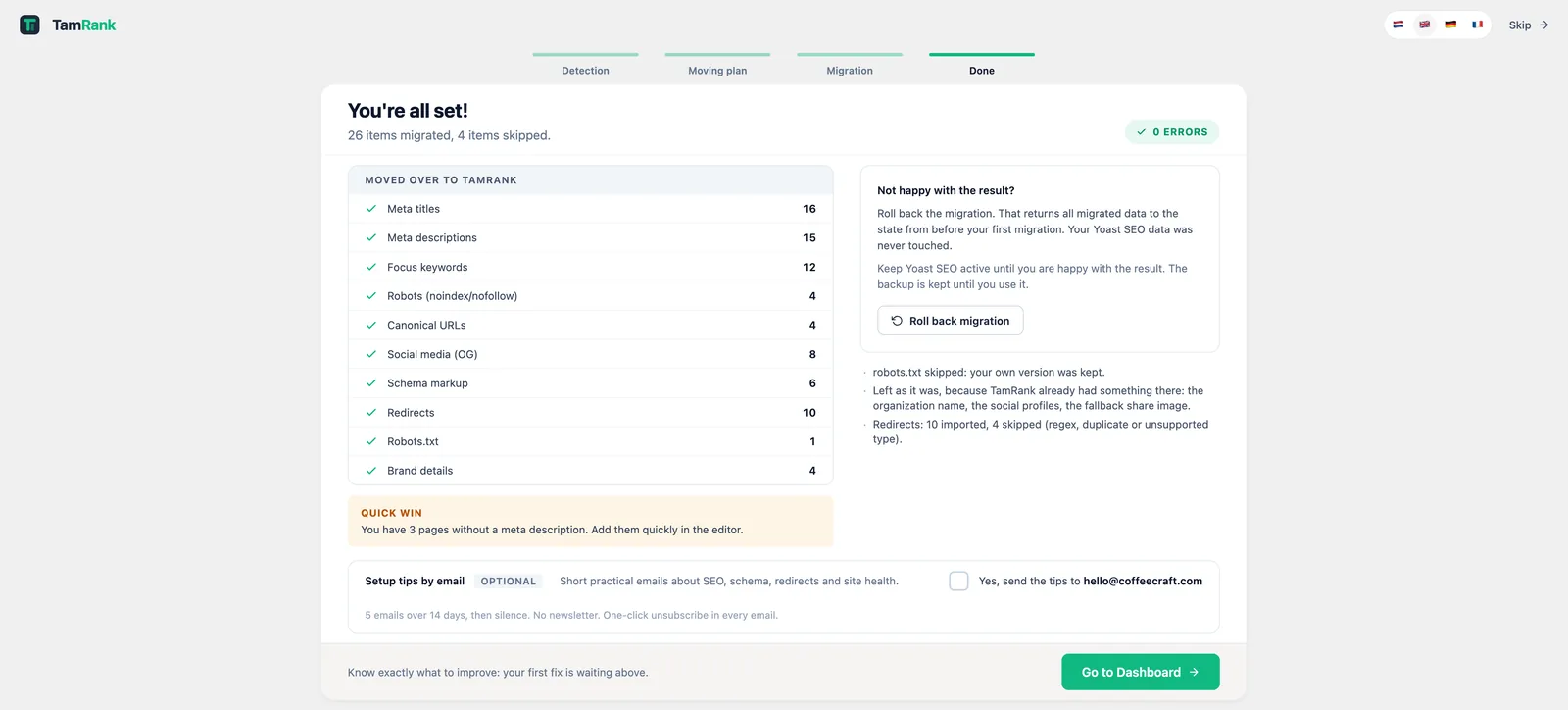Screen dimensions: 1568x710
Task: Click "Setup tips by email" label
Action: point(415,581)
